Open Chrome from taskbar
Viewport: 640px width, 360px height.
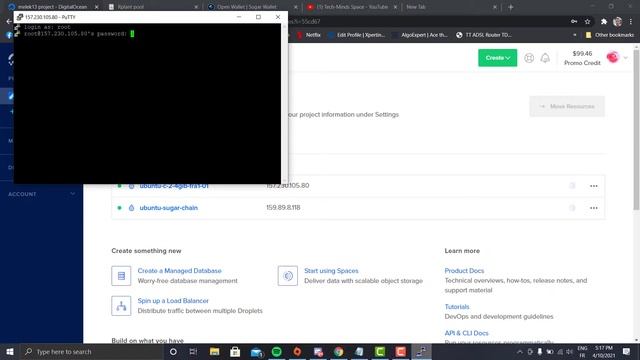[338, 351]
